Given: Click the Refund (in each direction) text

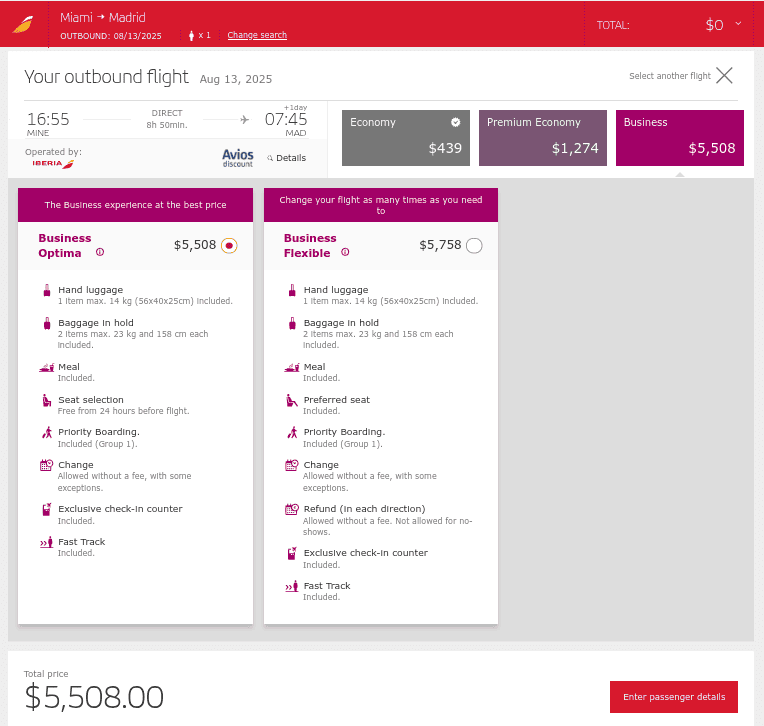Looking at the screenshot, I should 364,509.
